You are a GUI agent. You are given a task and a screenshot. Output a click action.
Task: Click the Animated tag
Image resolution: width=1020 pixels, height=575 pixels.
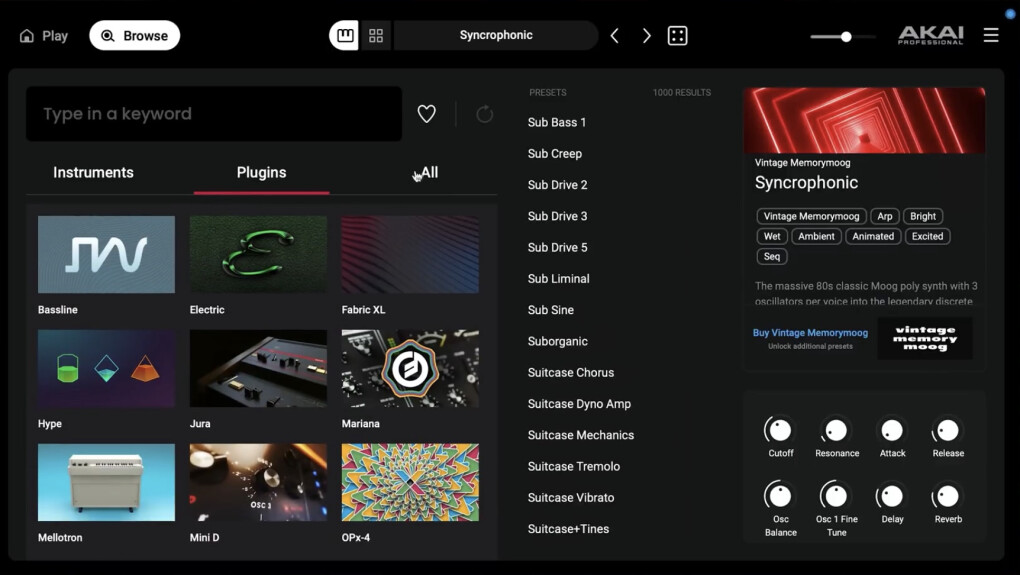(x=873, y=236)
